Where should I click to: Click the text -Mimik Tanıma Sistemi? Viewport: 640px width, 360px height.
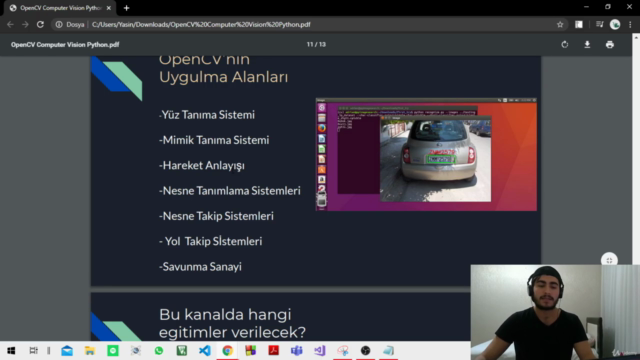(214, 140)
